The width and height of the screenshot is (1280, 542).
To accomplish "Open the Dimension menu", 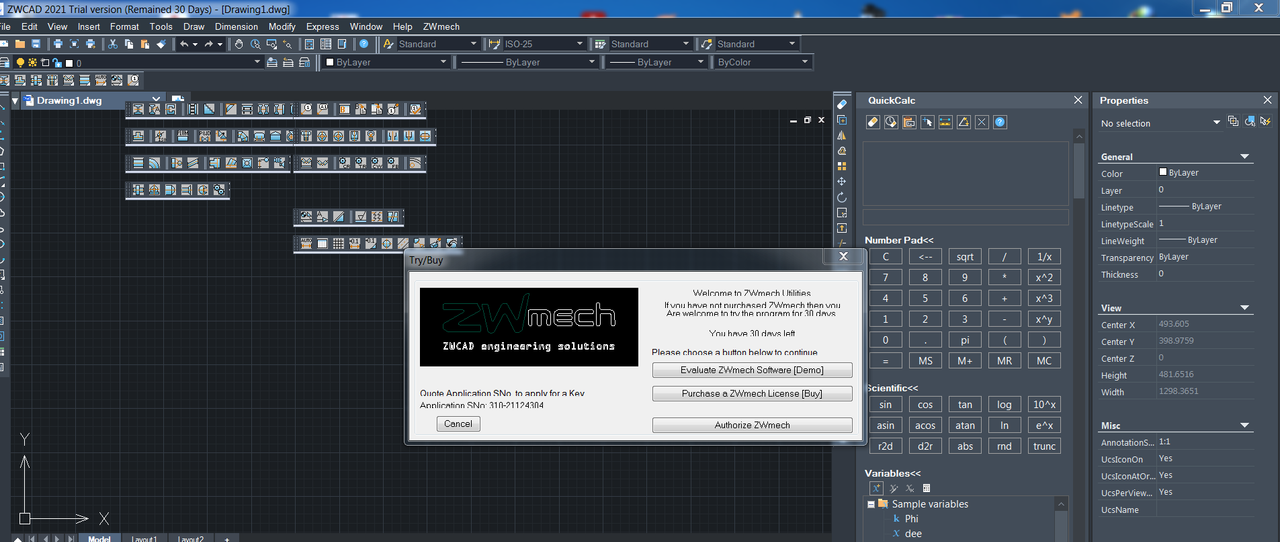I will (x=236, y=27).
